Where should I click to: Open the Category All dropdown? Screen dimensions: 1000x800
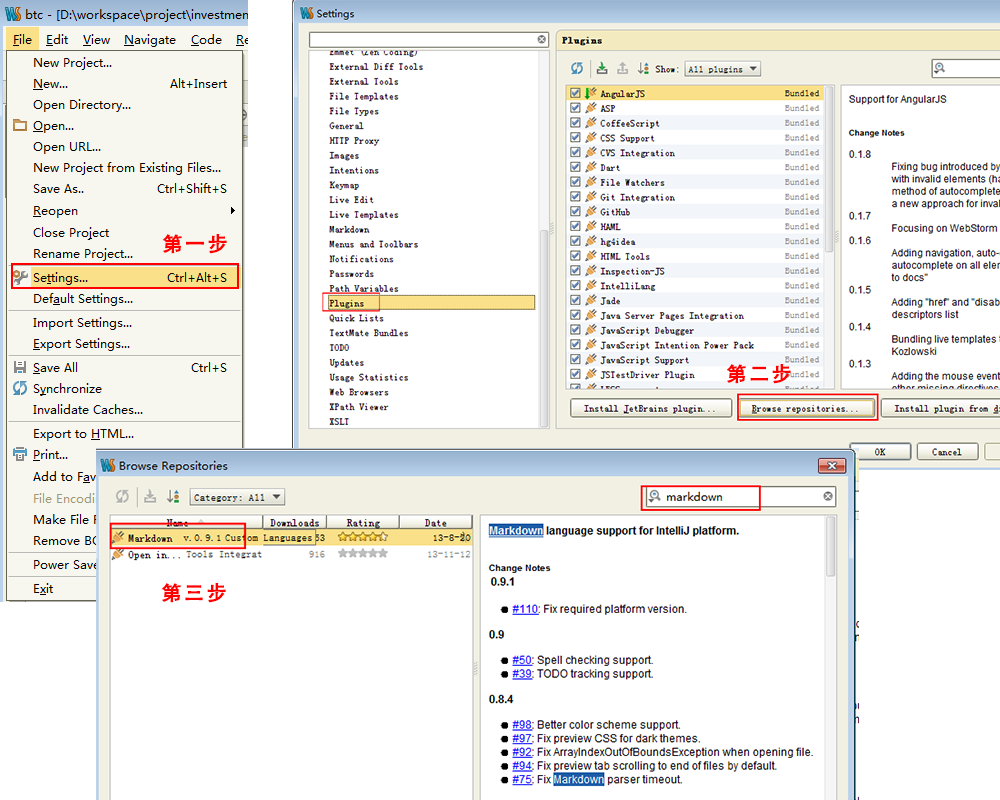237,497
